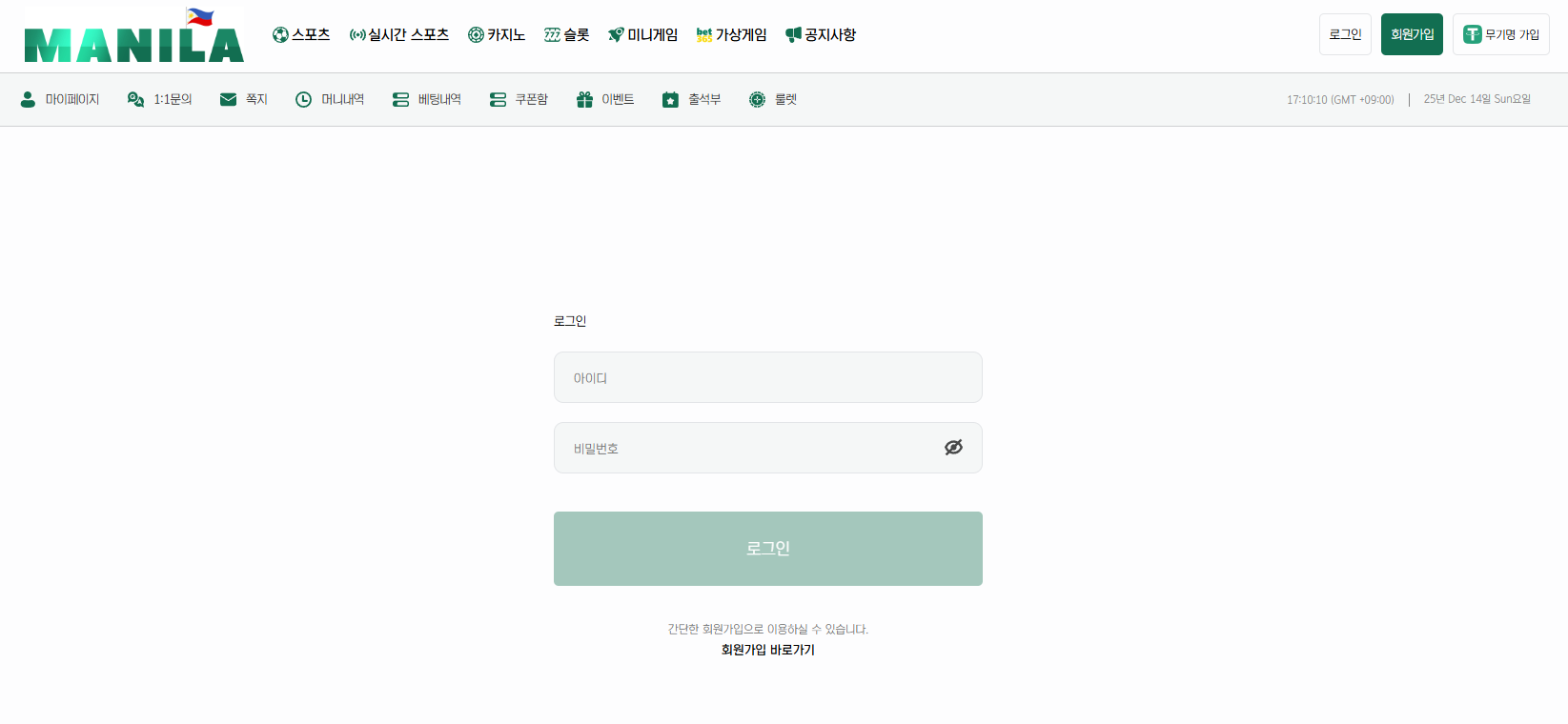The image size is (1568, 724).
Task: Follow the 회원가입 바로가기 link
Action: click(767, 650)
